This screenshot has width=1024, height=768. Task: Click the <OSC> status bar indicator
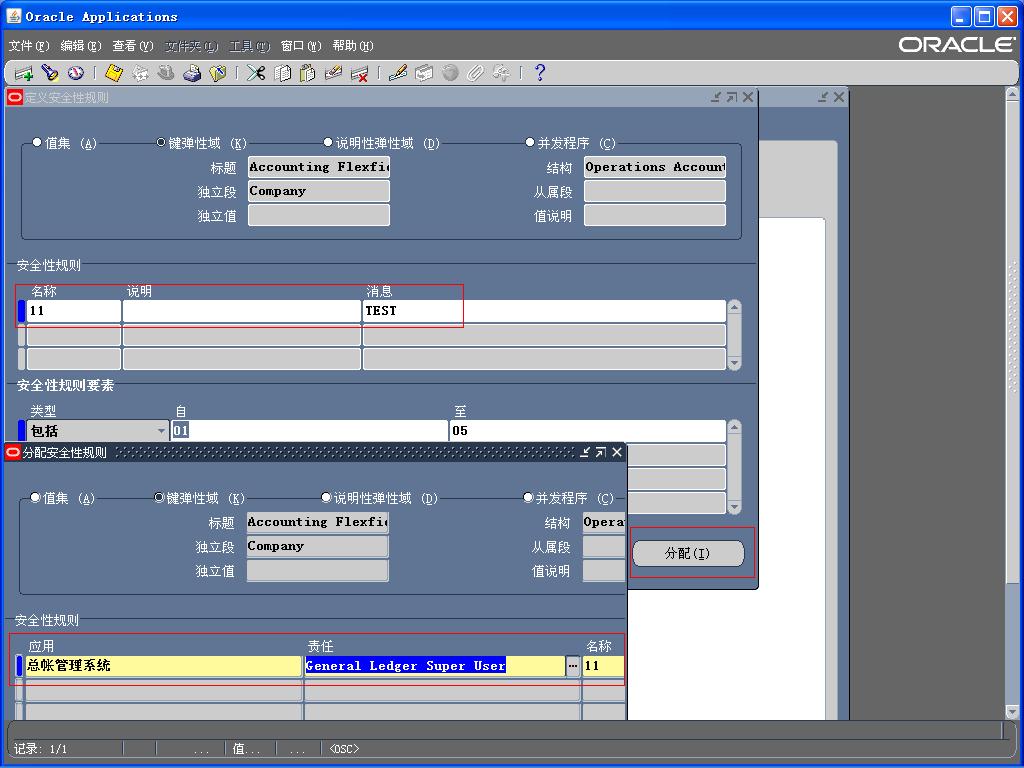(x=344, y=749)
